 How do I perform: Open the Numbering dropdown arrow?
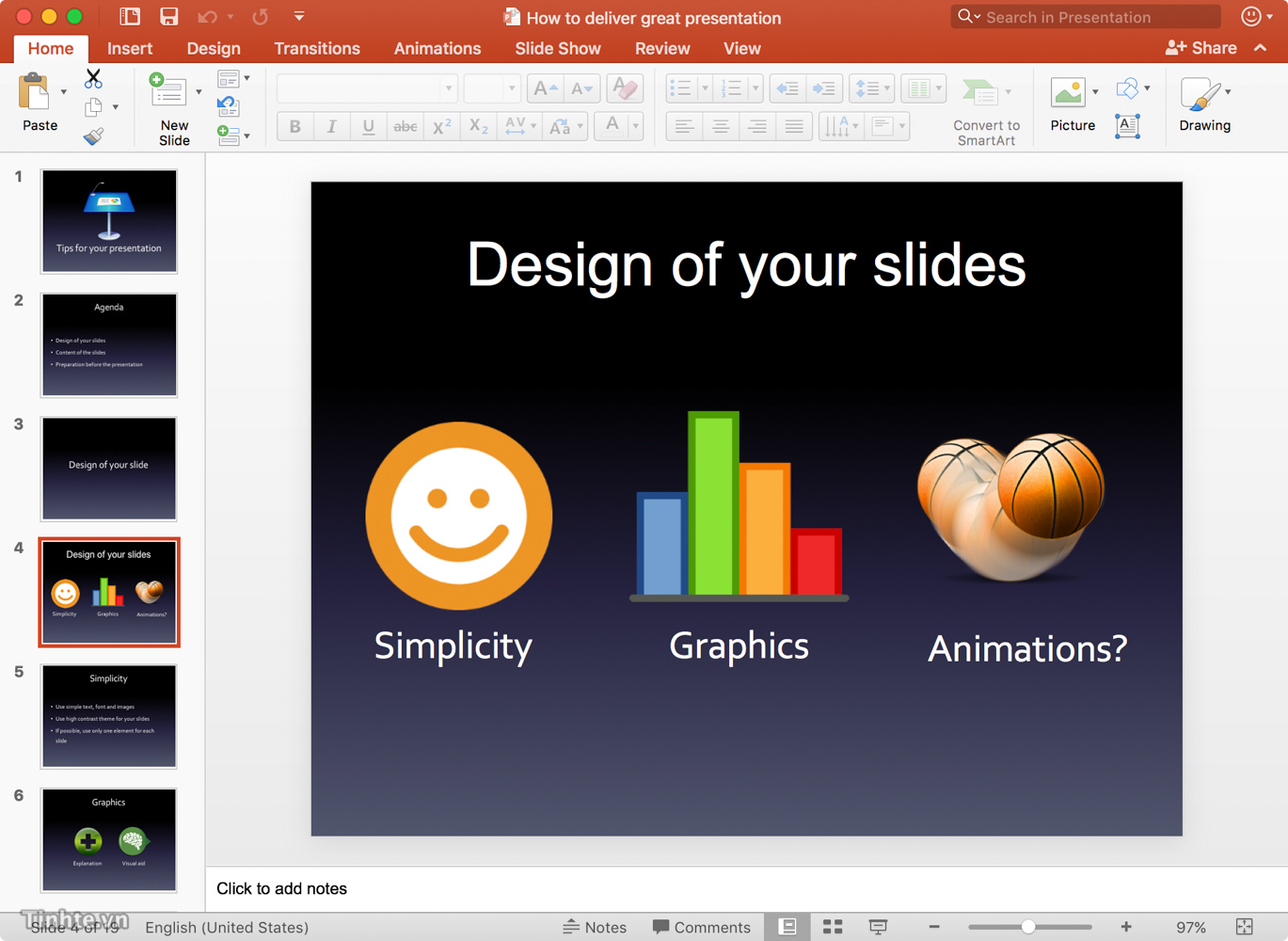pyautogui.click(x=755, y=88)
